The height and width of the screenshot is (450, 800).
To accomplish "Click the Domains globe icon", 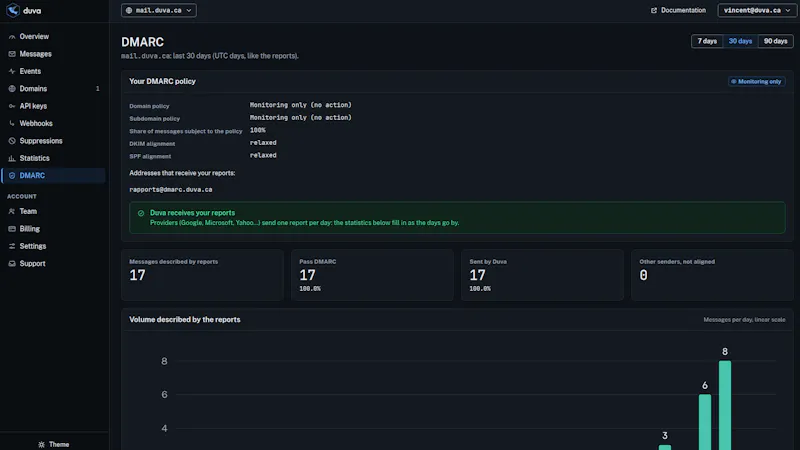I will [x=12, y=89].
